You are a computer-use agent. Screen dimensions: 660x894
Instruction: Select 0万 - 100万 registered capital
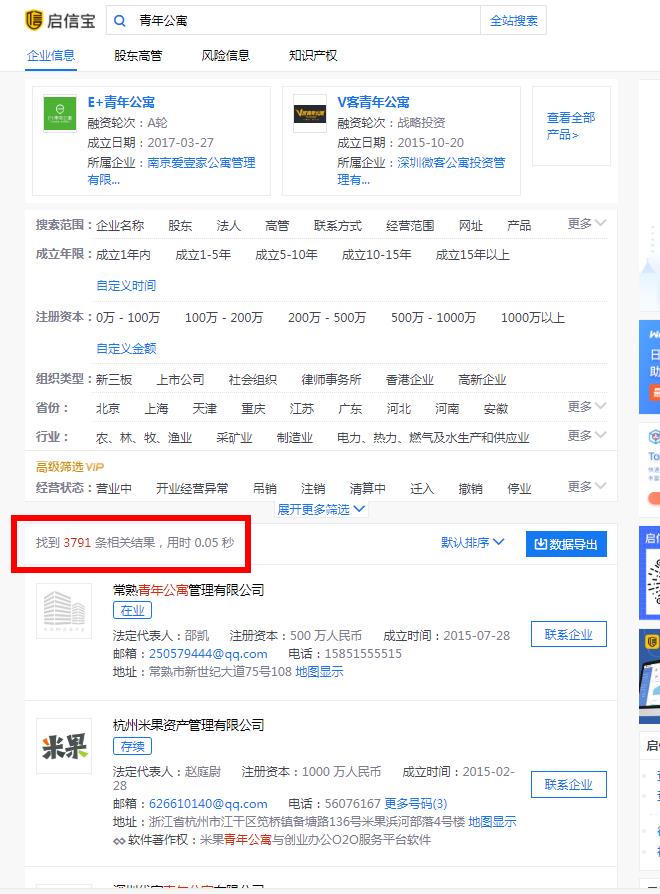[x=128, y=317]
